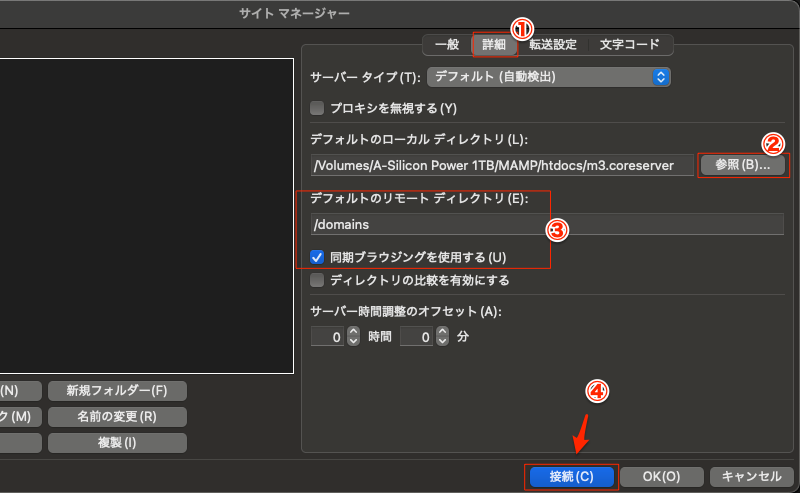Enable プロキシを無視する checkbox
Screen dimensions: 800x493
click(x=318, y=108)
